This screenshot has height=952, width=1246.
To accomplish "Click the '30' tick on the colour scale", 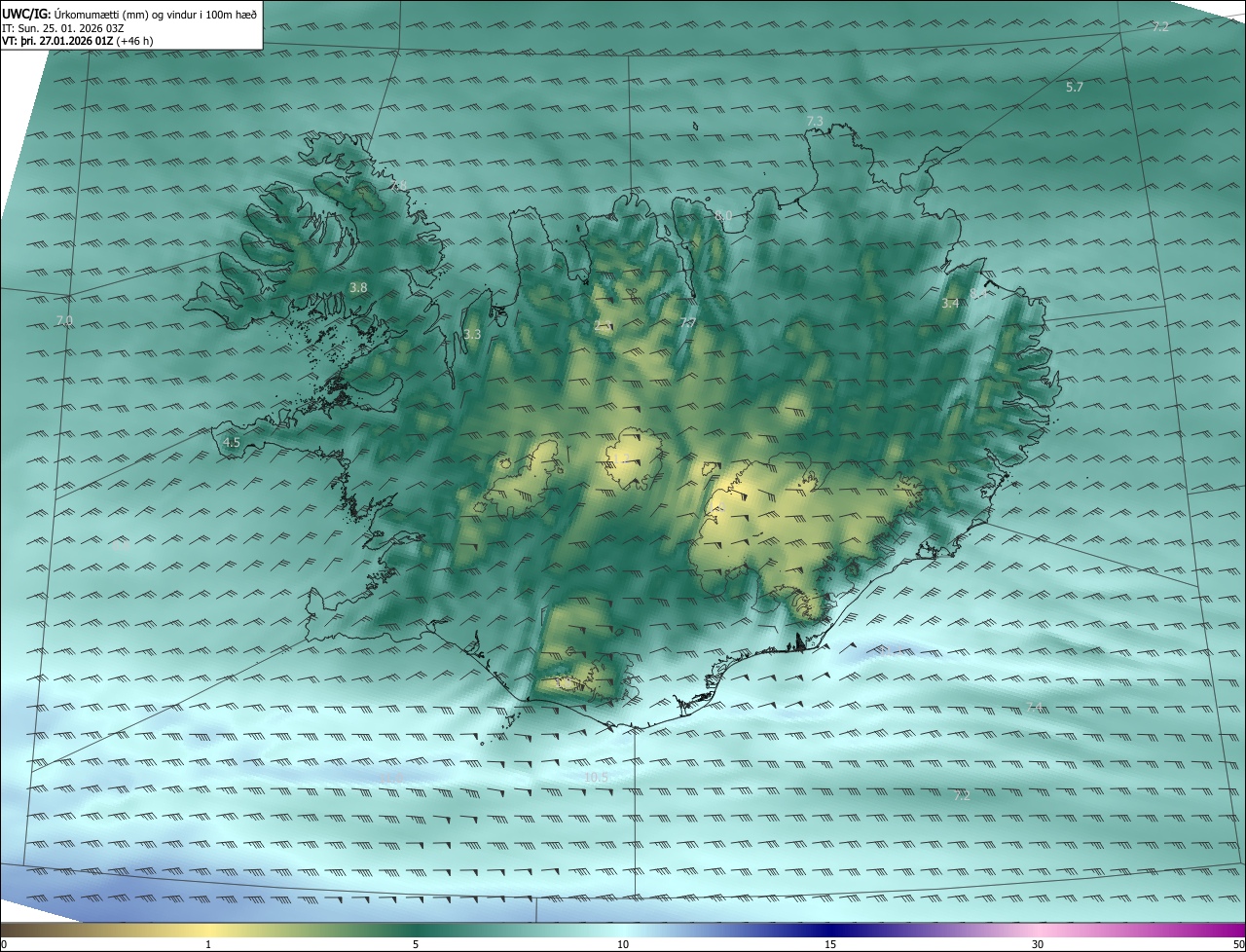I will [x=1038, y=944].
